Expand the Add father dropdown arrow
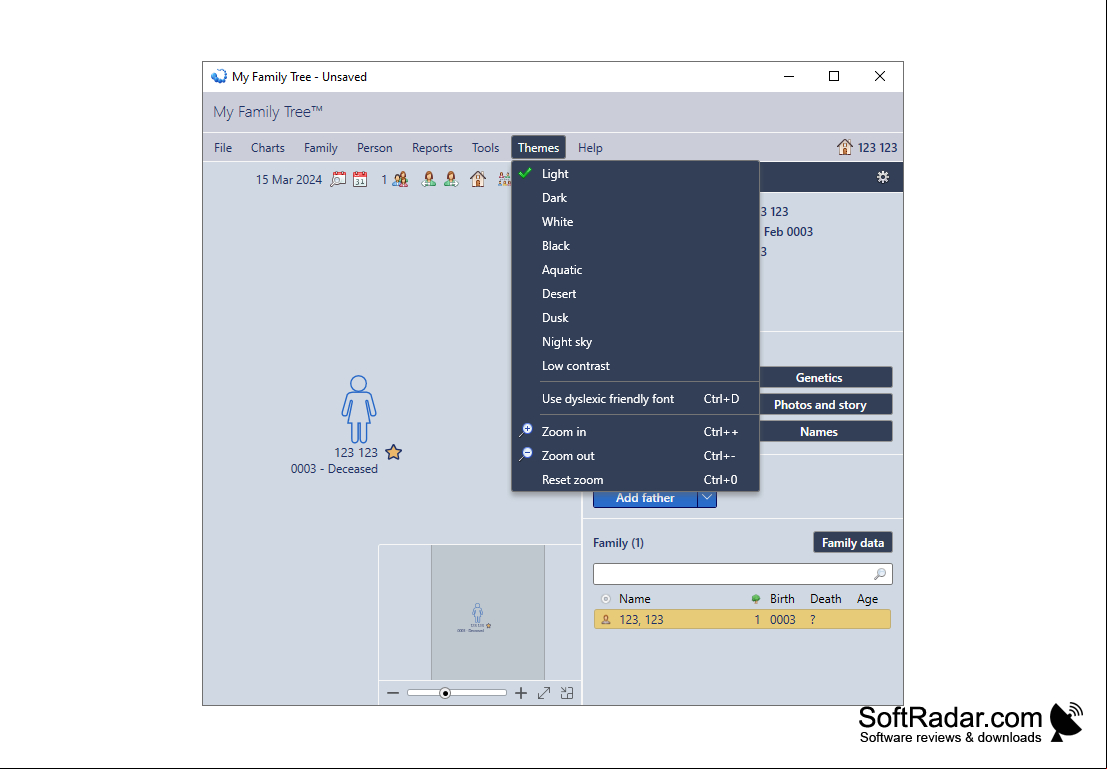1107x769 pixels. click(707, 498)
